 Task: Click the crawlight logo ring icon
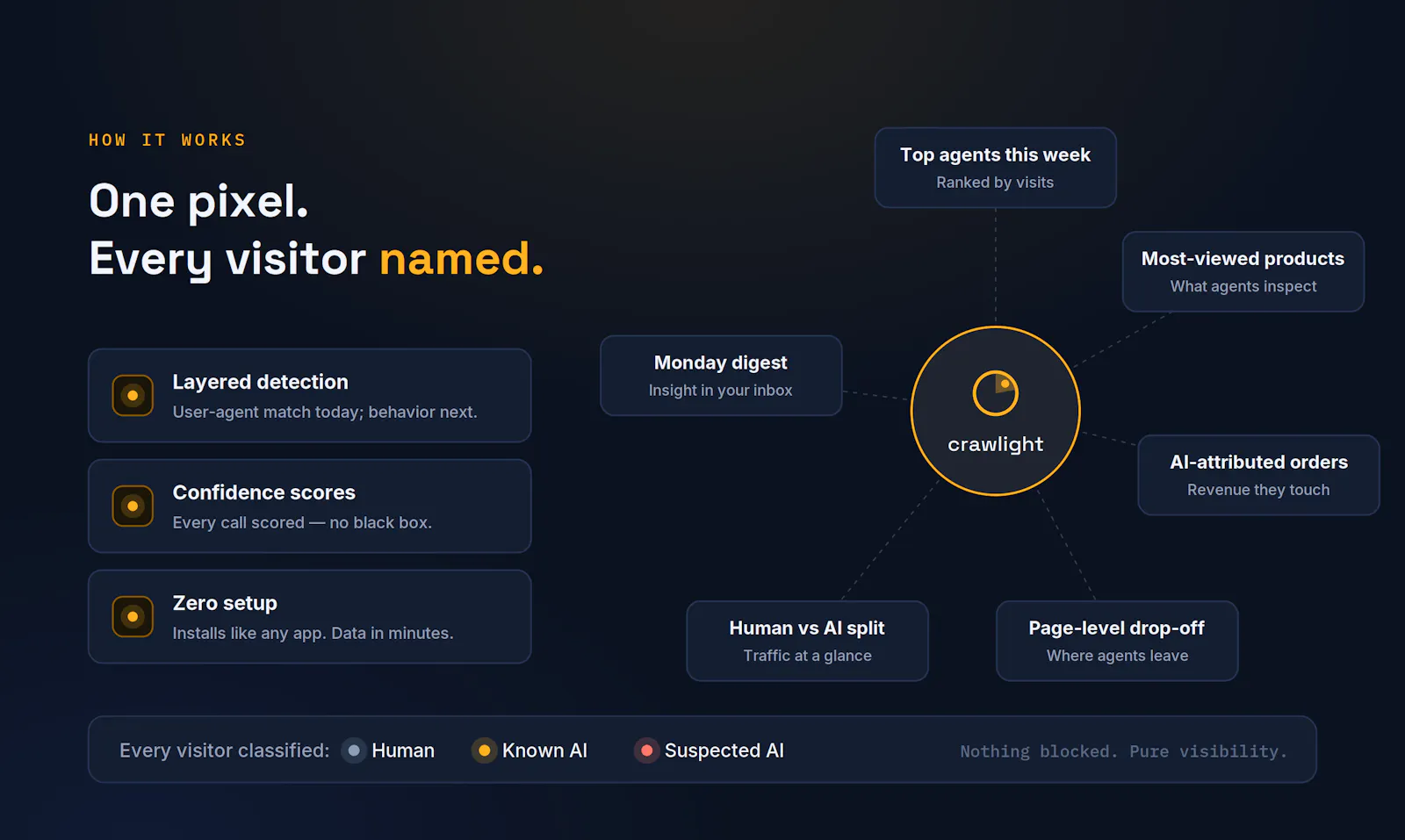tap(995, 393)
